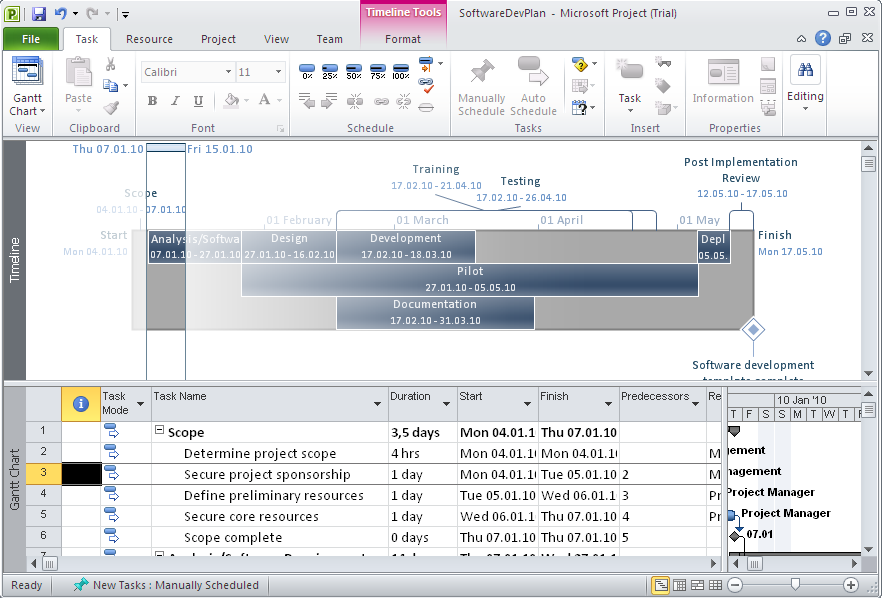Zoom in with the plus button
This screenshot has height=598, width=882.
(x=851, y=584)
